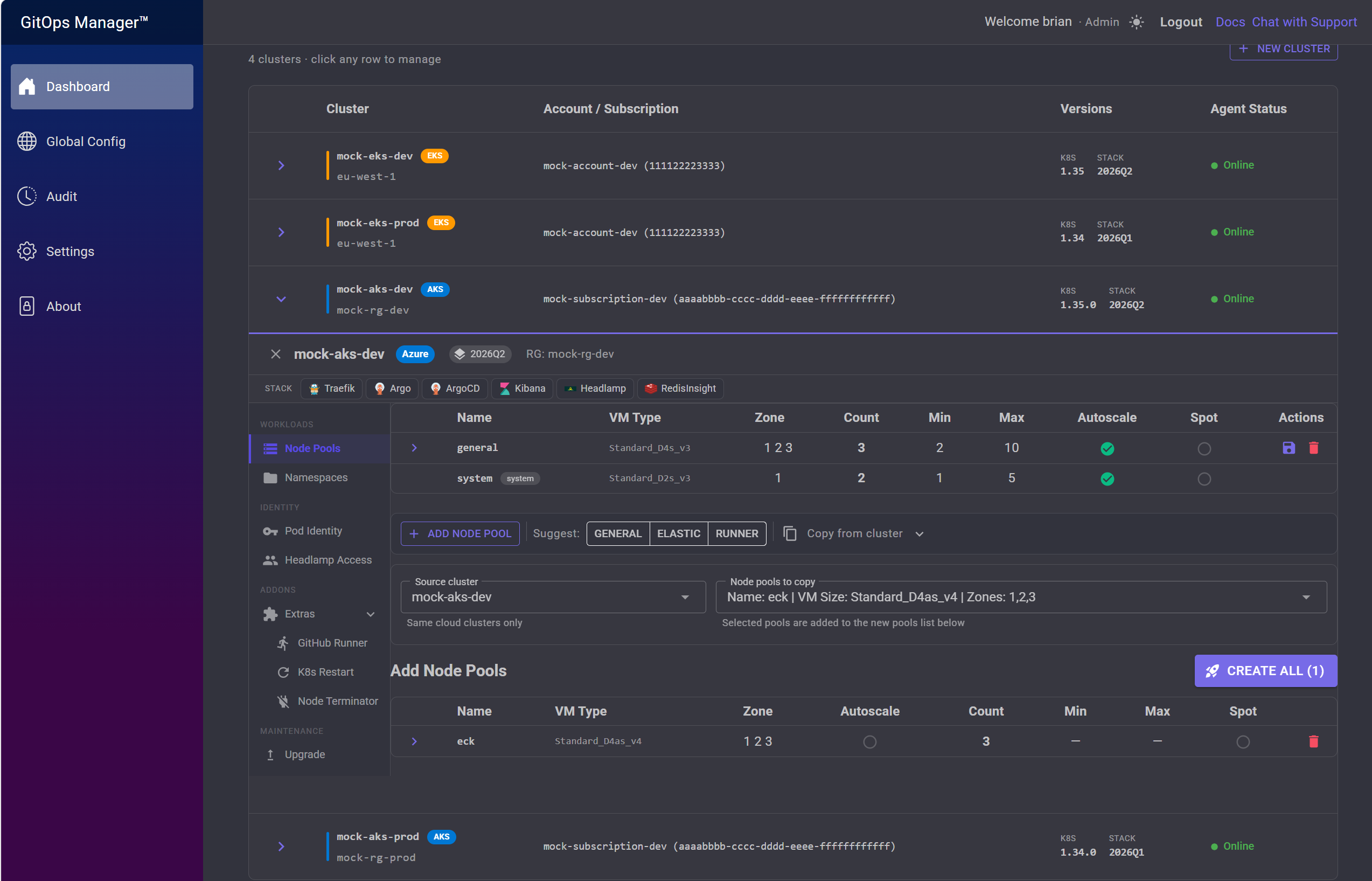Open Chat with Support link
Screen dimensions: 1372x881
(1304, 22)
